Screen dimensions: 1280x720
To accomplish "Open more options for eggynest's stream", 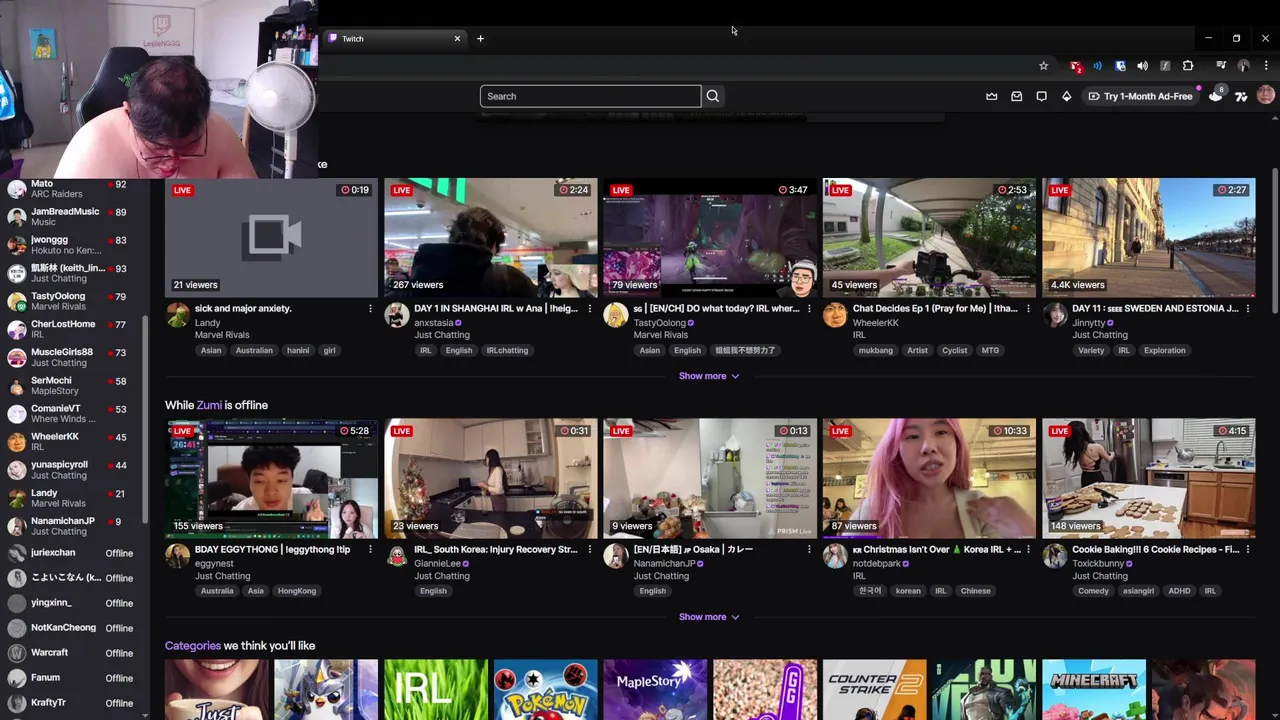I will tap(370, 549).
